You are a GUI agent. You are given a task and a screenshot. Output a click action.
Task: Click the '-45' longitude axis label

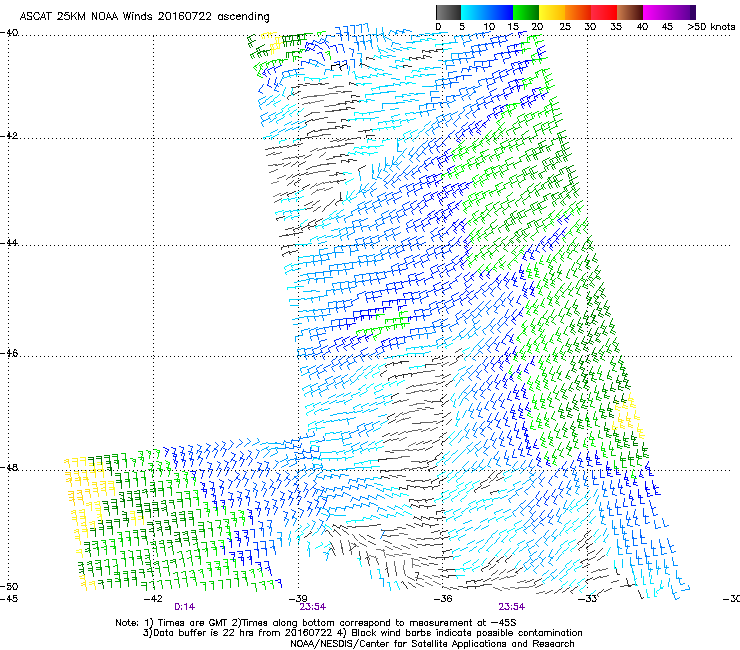tap(9, 599)
